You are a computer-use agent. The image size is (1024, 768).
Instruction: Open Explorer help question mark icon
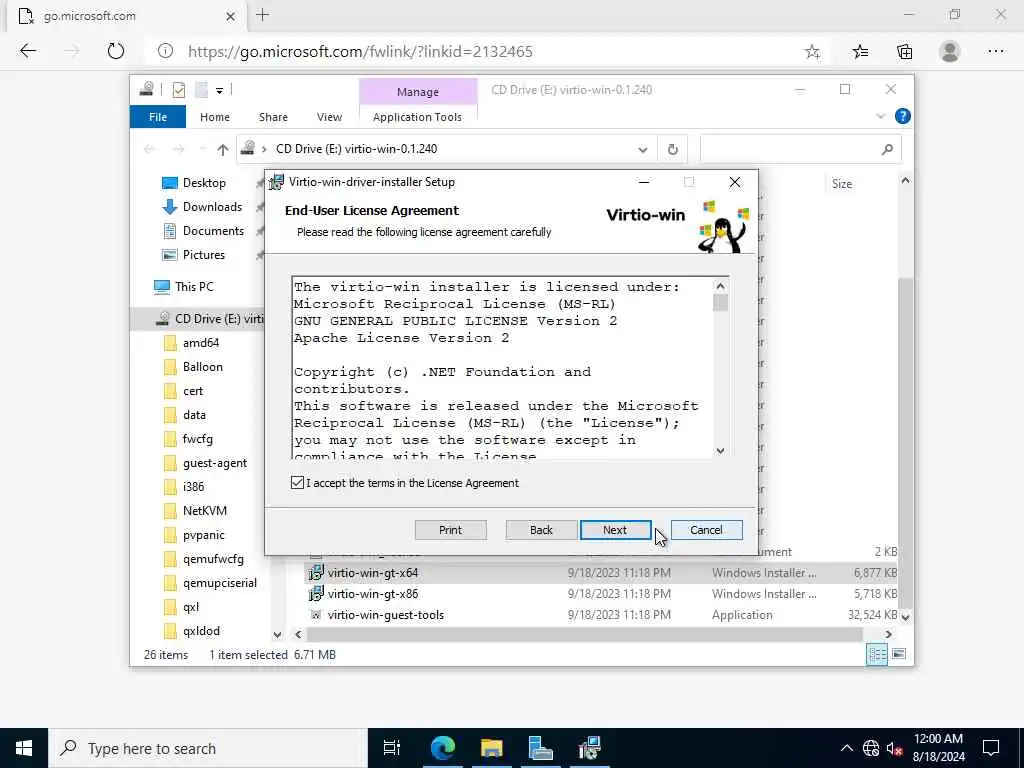pyautogui.click(x=903, y=116)
